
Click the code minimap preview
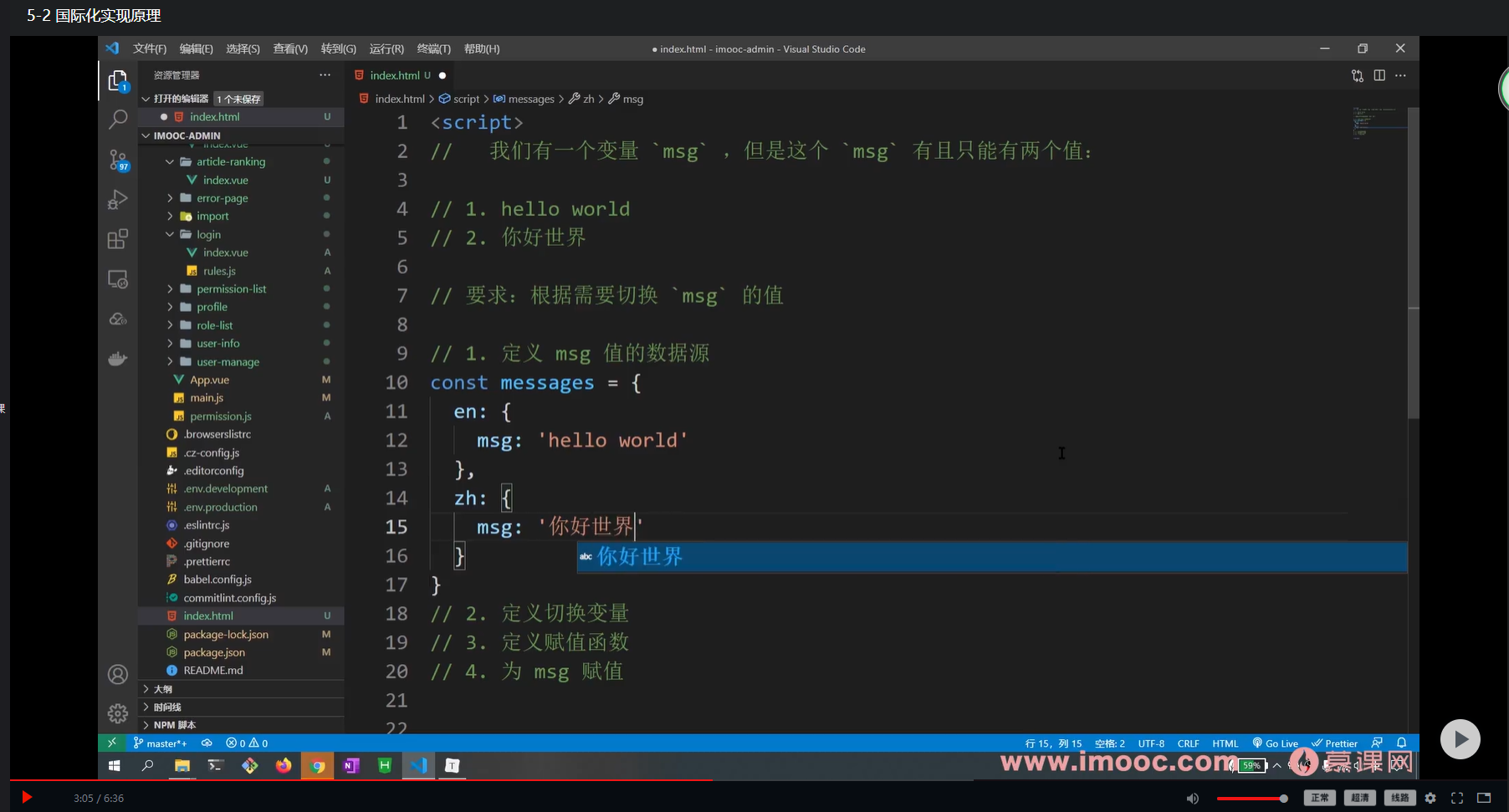coord(1379,124)
